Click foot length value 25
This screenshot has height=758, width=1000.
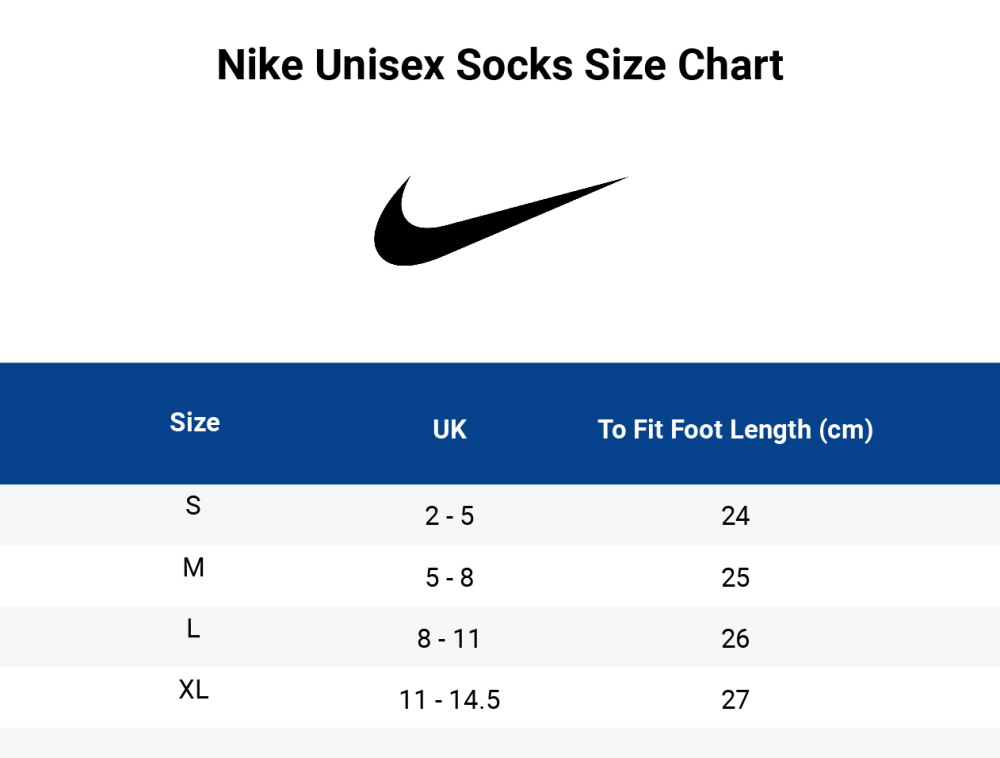[x=735, y=578]
